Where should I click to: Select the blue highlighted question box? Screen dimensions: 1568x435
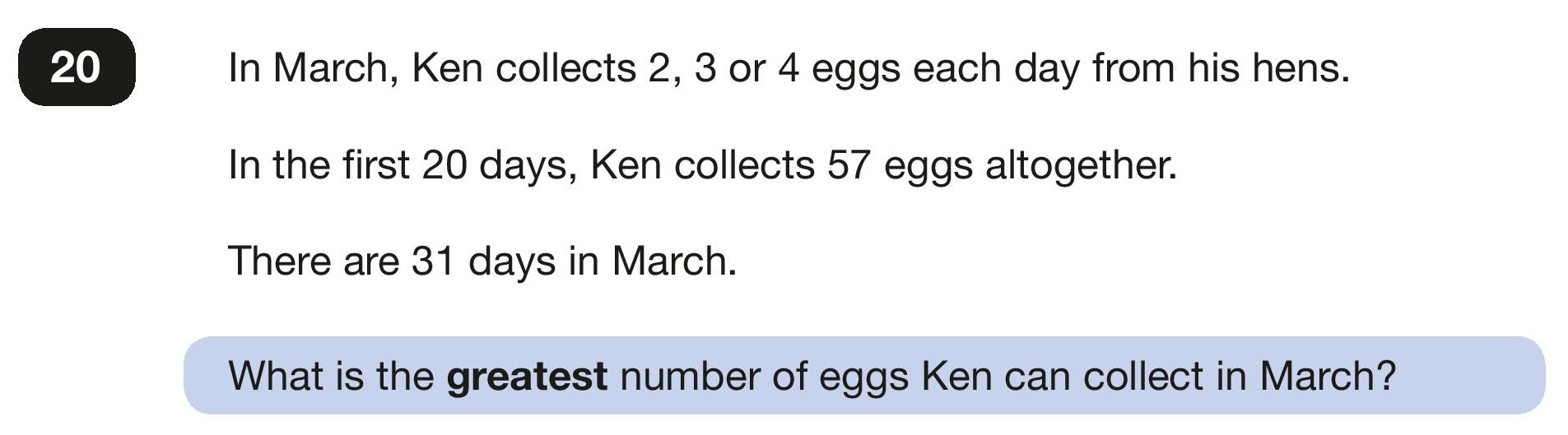pos(864,376)
